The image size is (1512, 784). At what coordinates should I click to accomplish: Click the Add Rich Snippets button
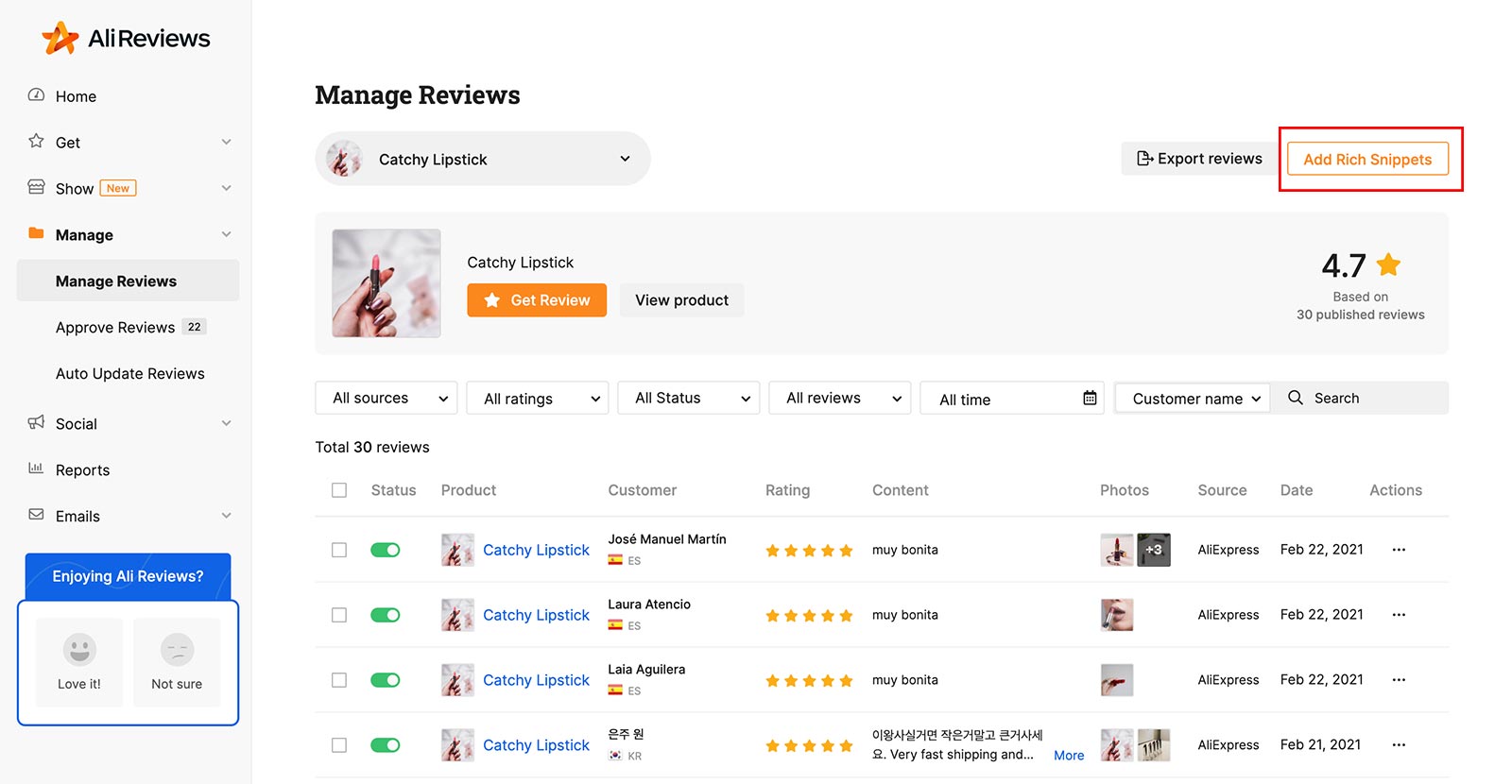(1366, 160)
